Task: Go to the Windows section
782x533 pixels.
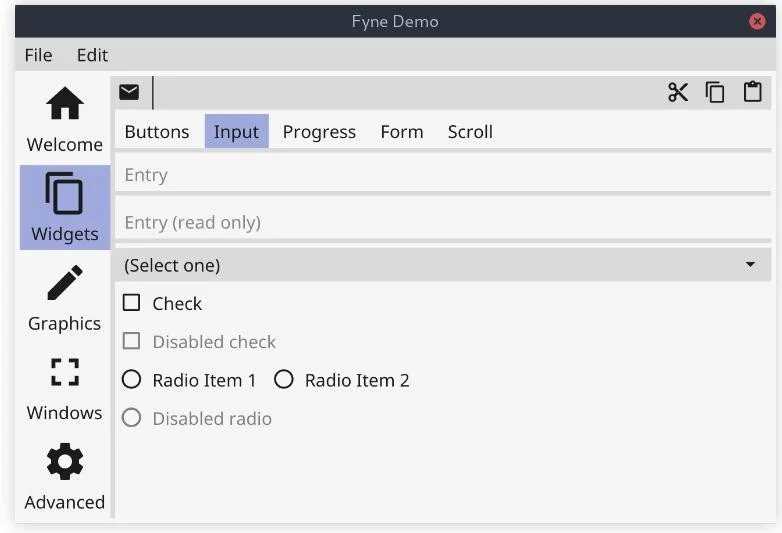Action: pos(65,389)
